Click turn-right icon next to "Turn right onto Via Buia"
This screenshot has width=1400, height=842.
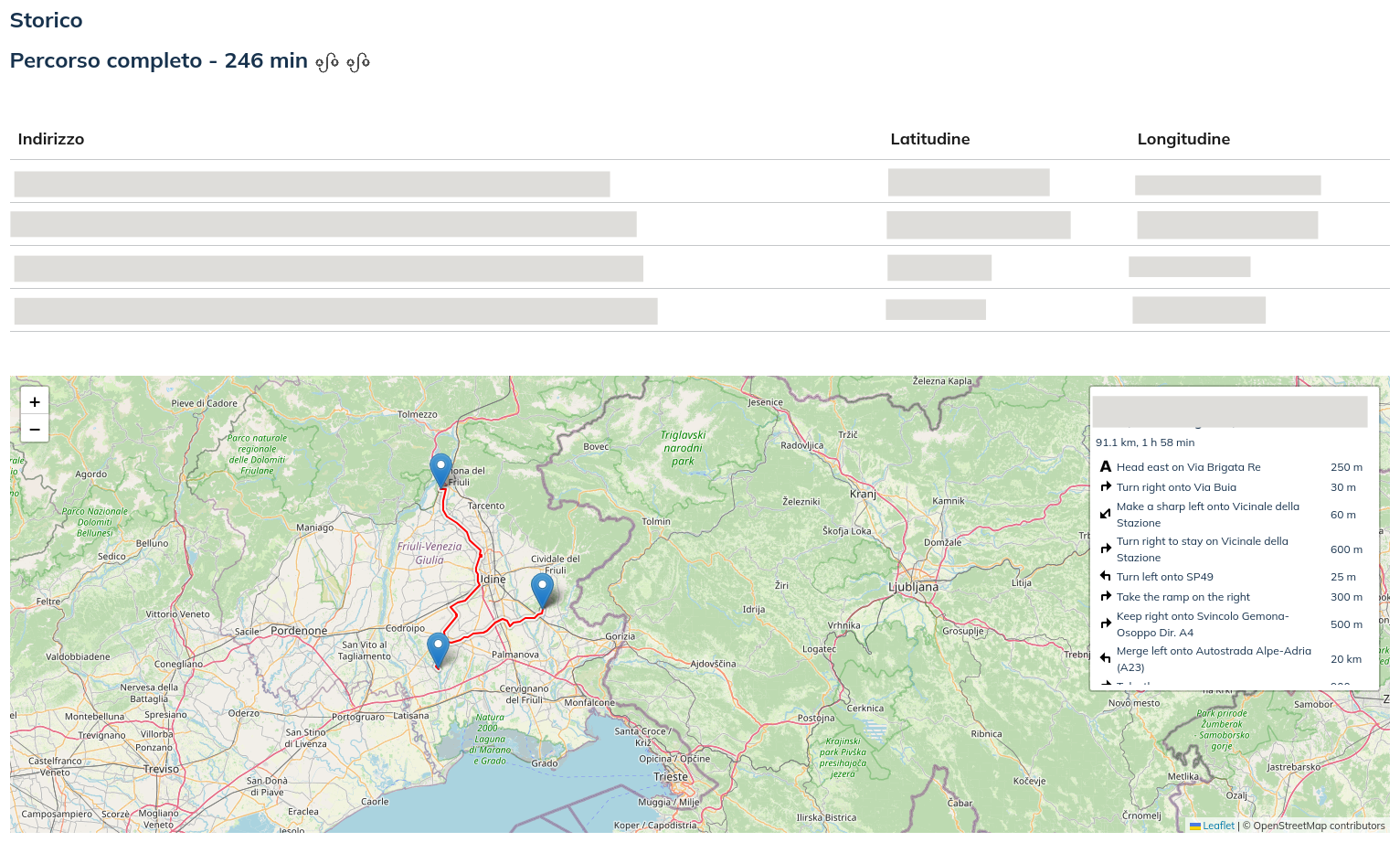pos(1106,486)
